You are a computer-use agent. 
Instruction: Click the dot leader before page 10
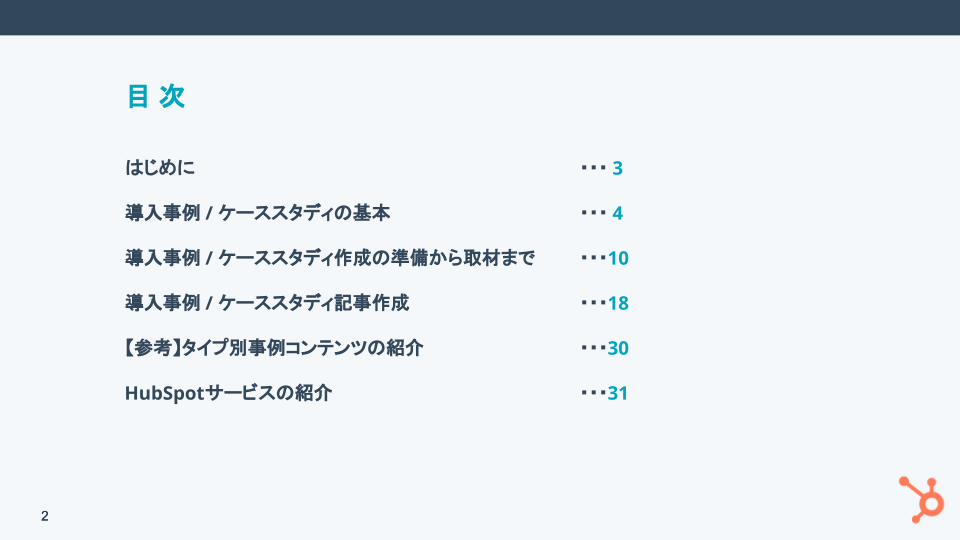coord(593,258)
